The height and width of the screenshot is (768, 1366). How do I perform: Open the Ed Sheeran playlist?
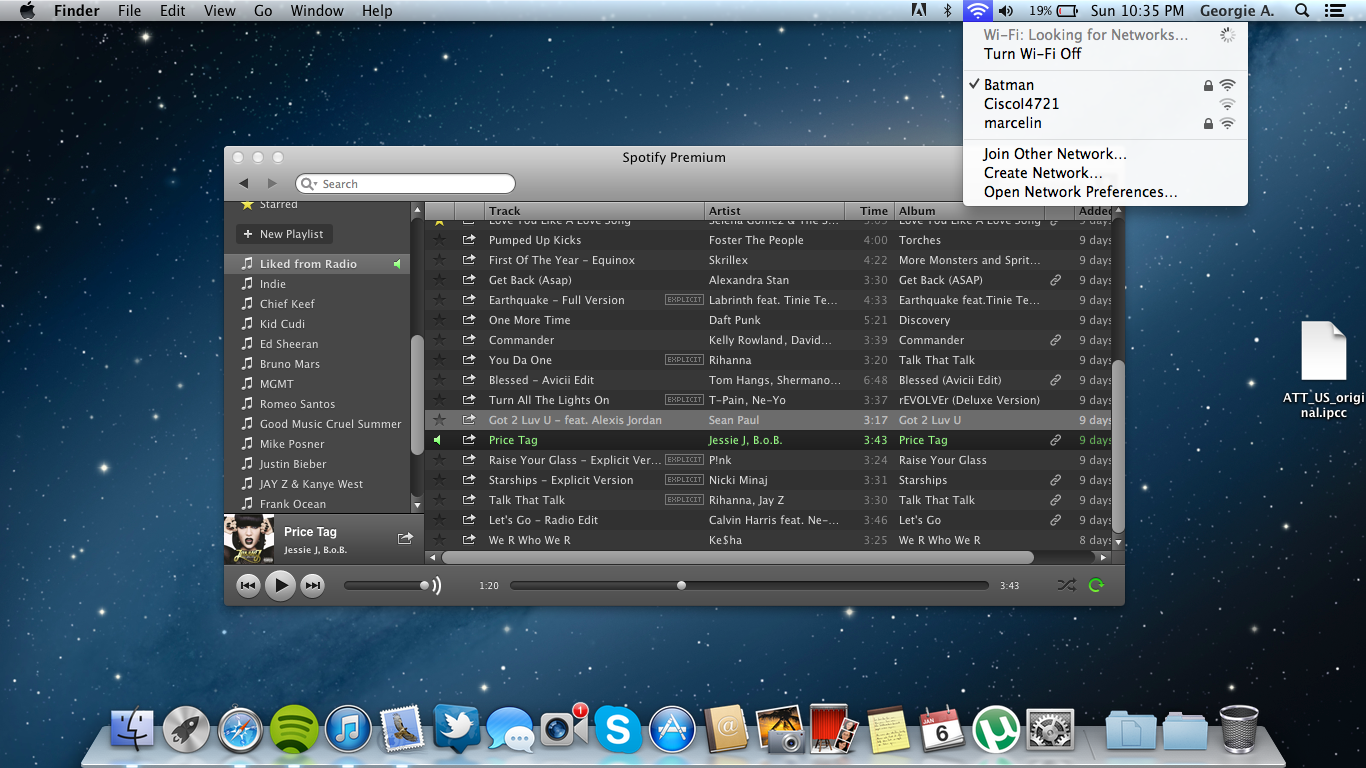[317, 344]
